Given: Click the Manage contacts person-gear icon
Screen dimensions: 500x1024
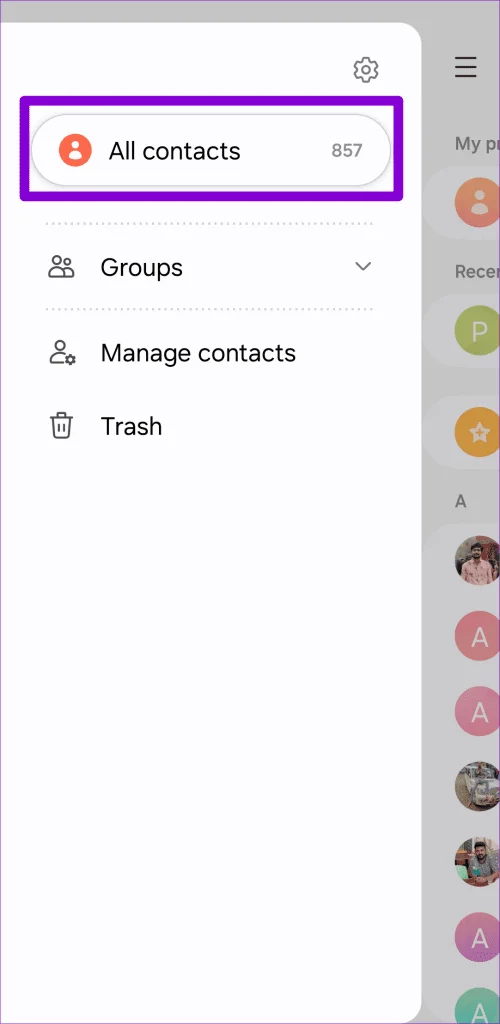Looking at the screenshot, I should [62, 353].
